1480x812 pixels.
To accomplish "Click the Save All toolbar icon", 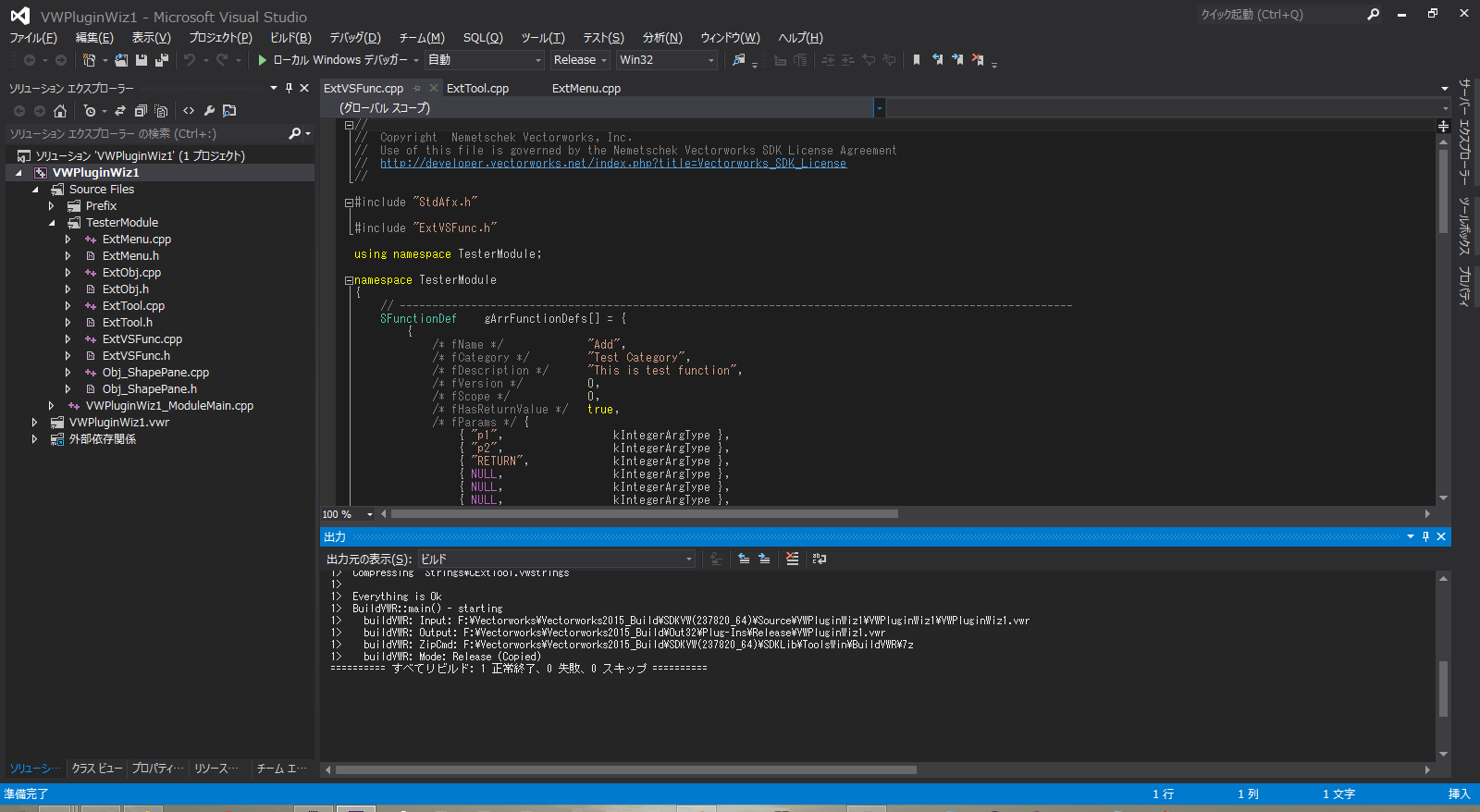I will [x=162, y=60].
